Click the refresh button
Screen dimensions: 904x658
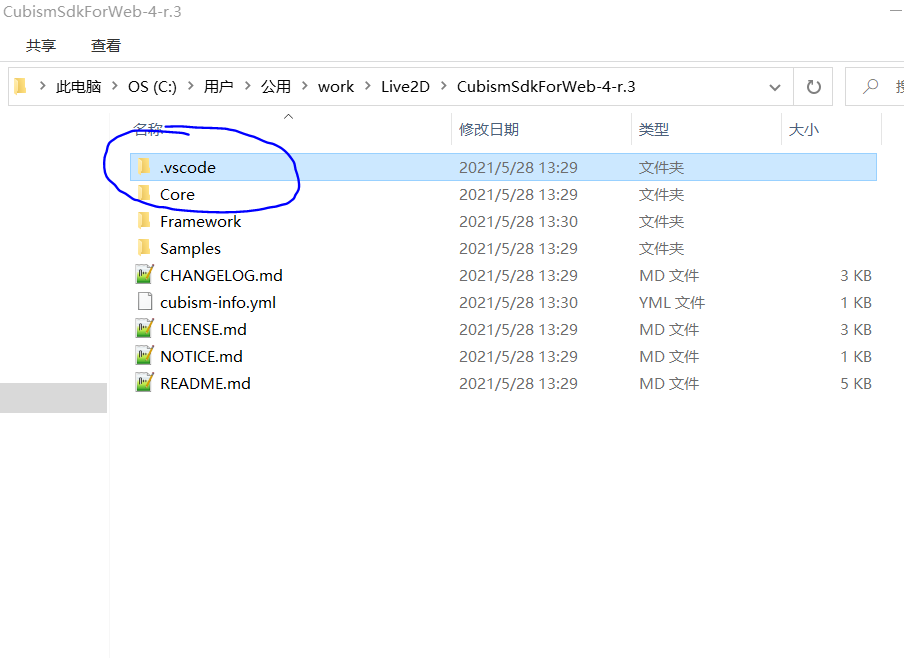pyautogui.click(x=813, y=87)
